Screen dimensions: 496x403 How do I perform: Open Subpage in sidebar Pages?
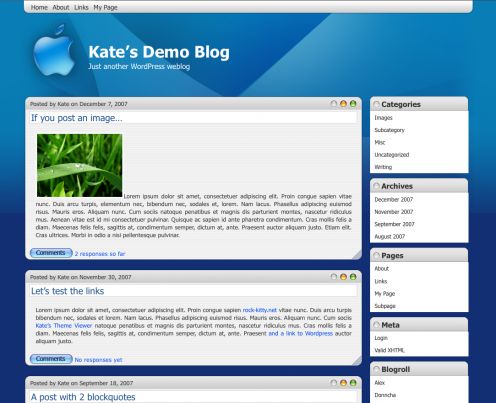click(x=385, y=306)
